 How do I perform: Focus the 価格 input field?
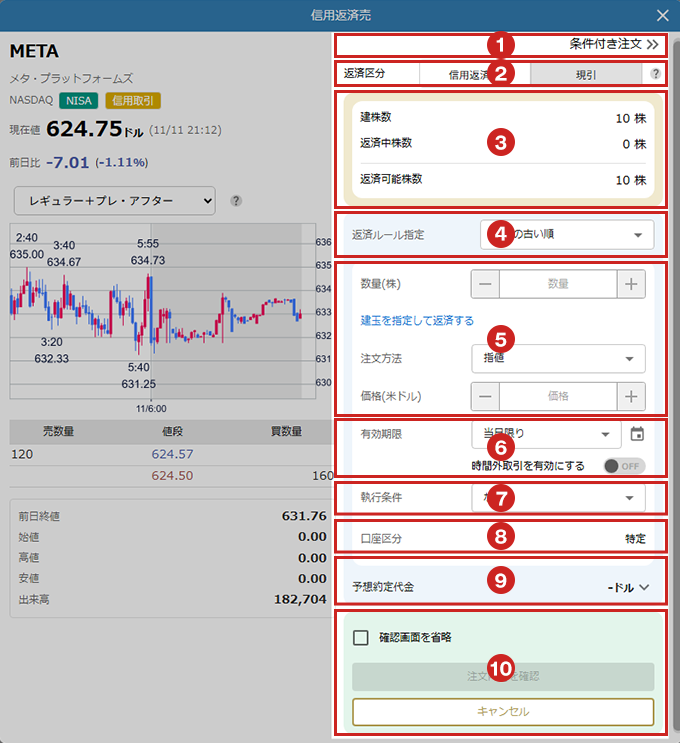(x=558, y=396)
